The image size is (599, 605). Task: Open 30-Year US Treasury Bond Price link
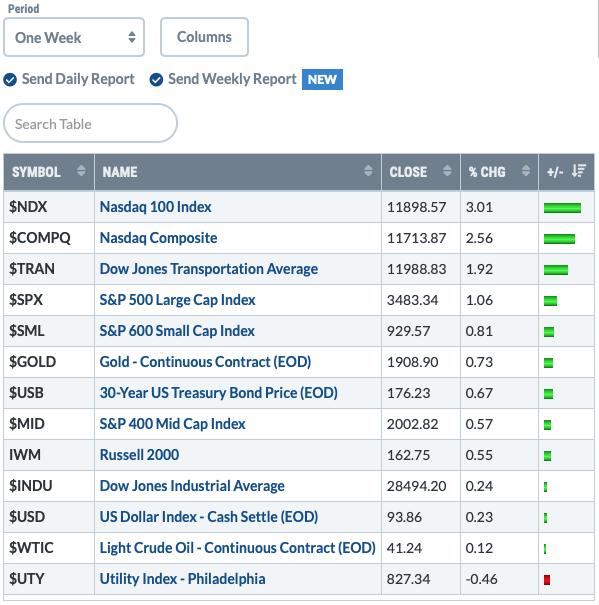coord(218,393)
